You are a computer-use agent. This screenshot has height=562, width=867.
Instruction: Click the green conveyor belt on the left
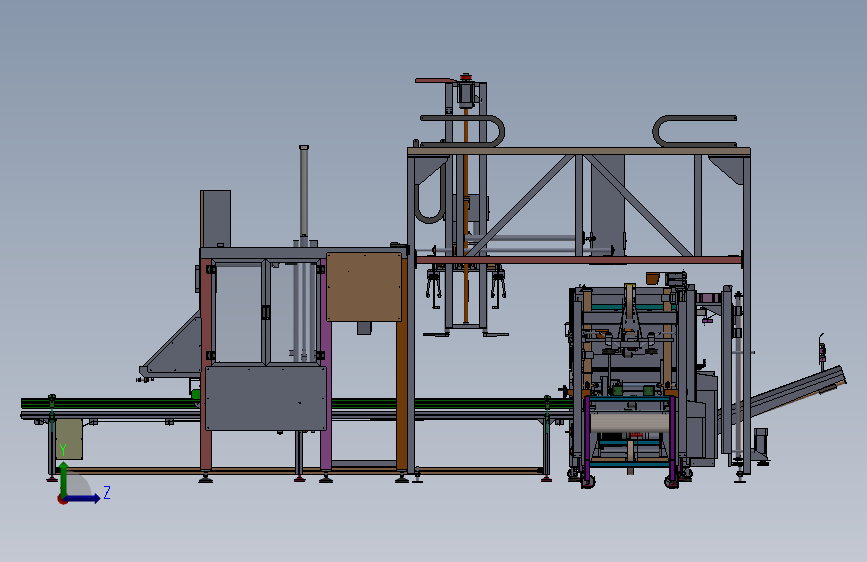click(x=111, y=403)
